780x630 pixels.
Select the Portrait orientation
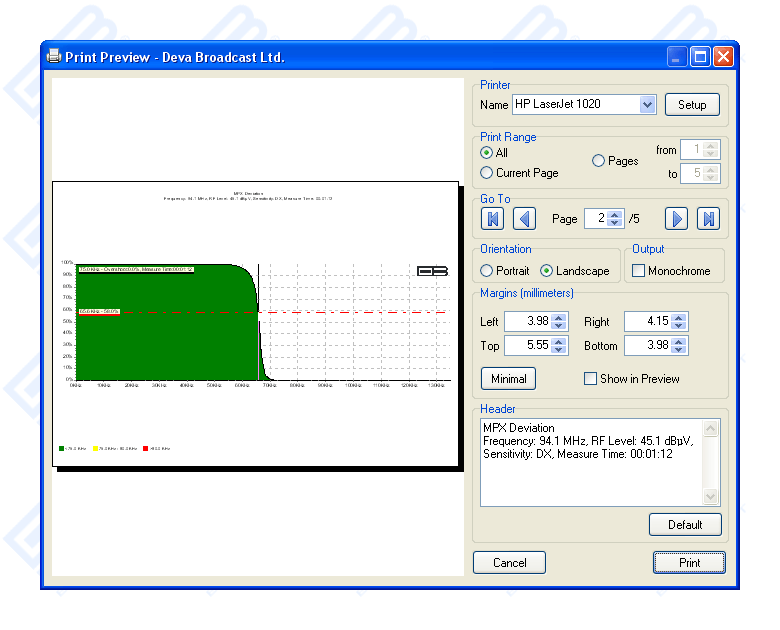point(487,271)
